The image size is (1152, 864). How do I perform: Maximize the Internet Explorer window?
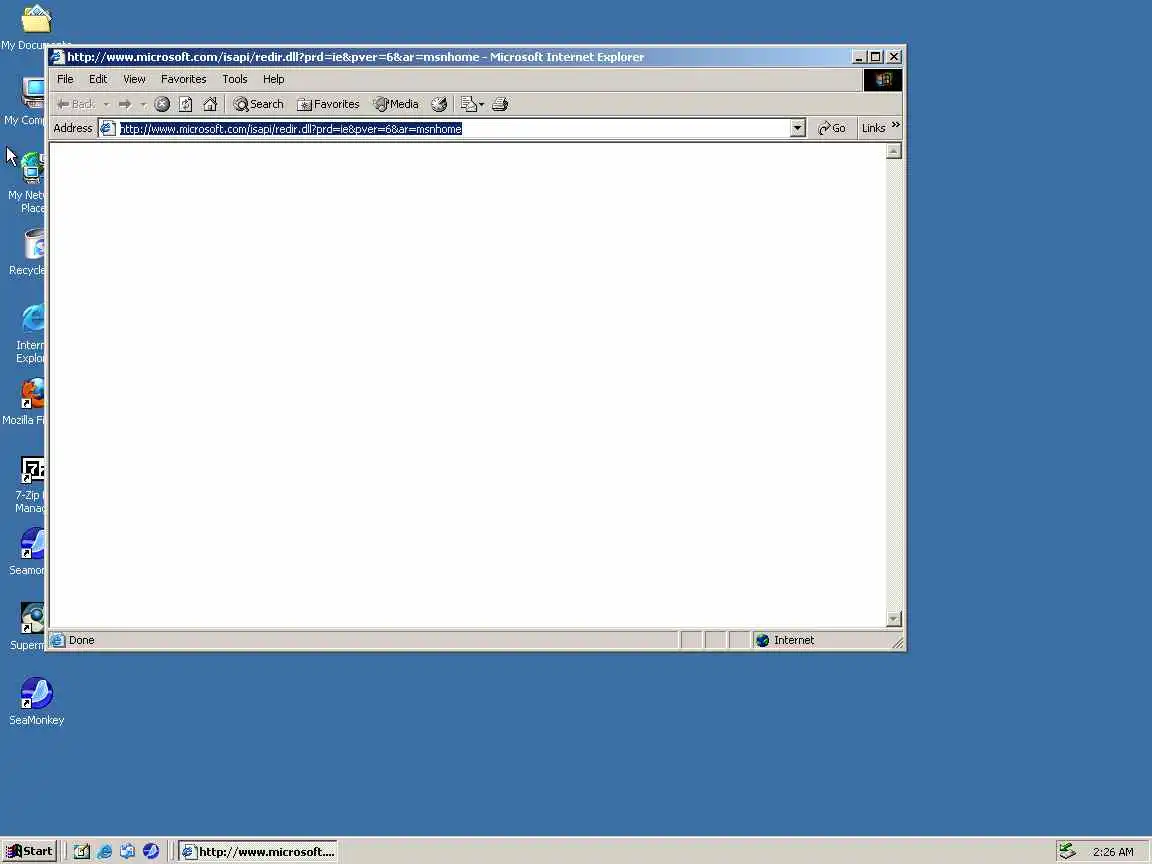coord(876,57)
